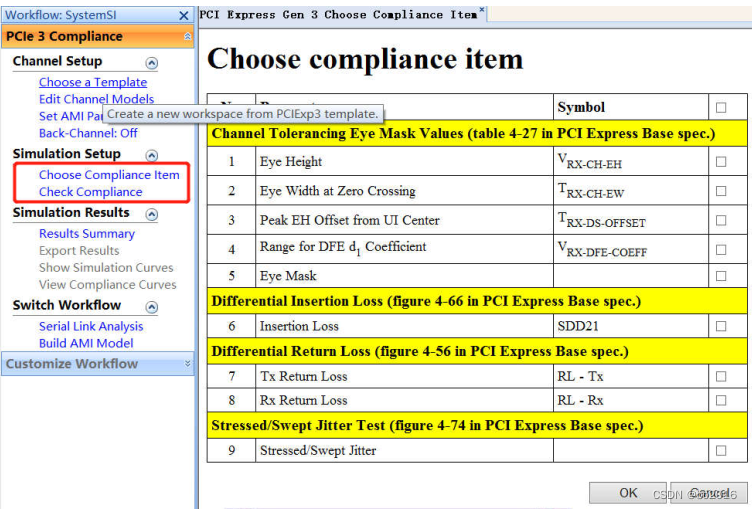Enable the Eye Width at Zero Crossing checkbox
This screenshot has height=509, width=752.
click(721, 191)
